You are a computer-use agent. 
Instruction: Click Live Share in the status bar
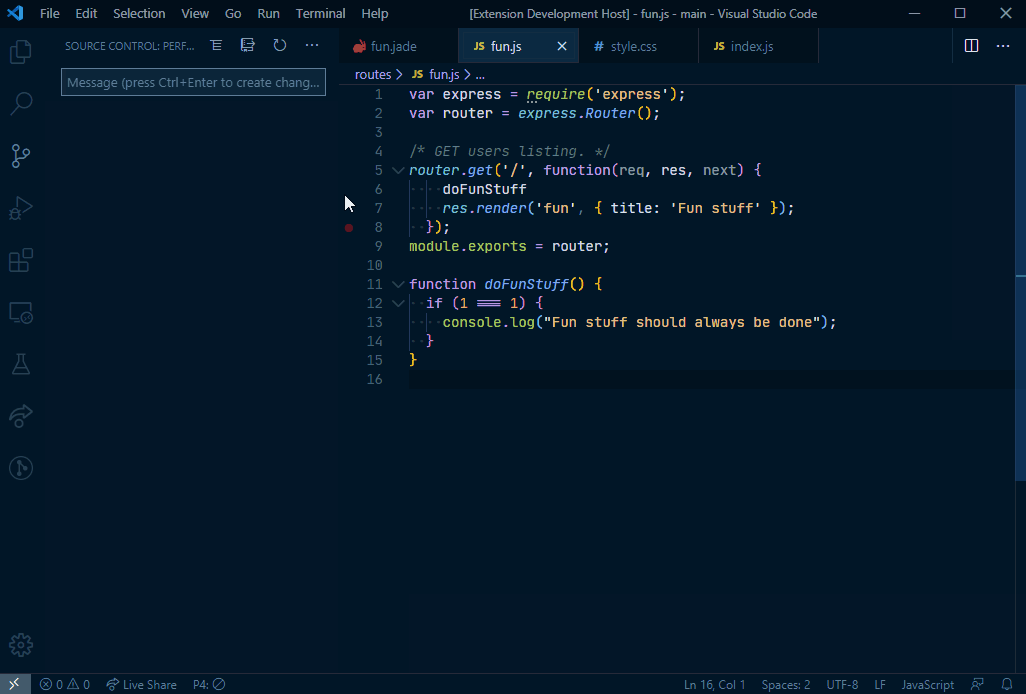pos(141,684)
